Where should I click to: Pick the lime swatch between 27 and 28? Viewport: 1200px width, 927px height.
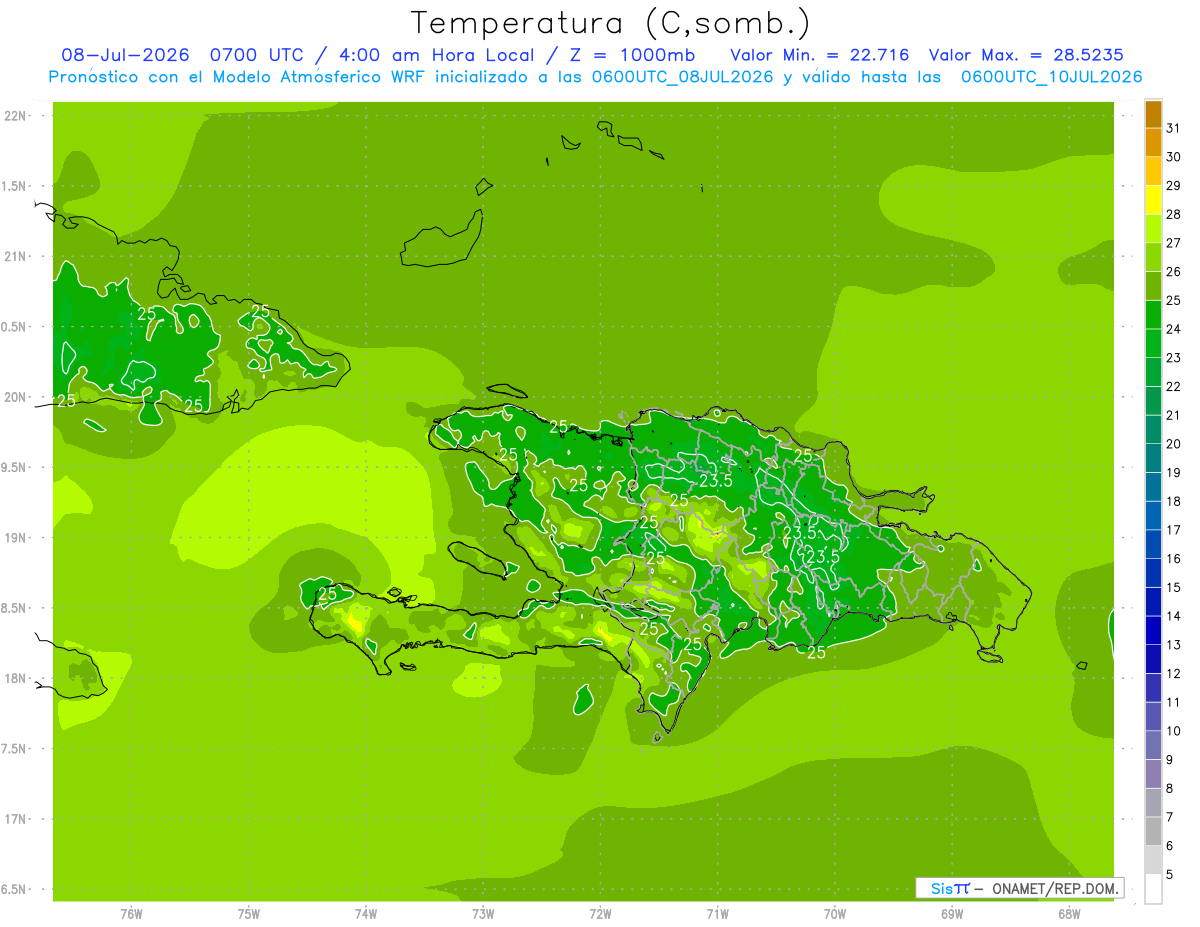tap(1153, 228)
